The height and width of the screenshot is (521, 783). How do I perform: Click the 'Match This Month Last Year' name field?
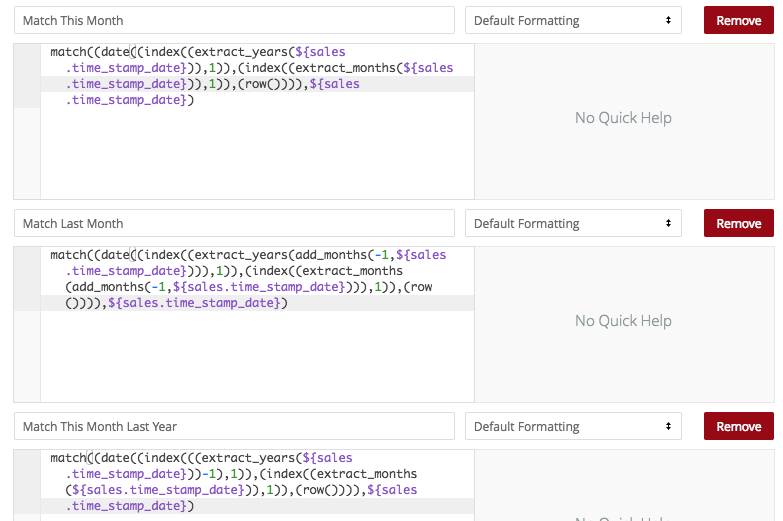(x=234, y=427)
